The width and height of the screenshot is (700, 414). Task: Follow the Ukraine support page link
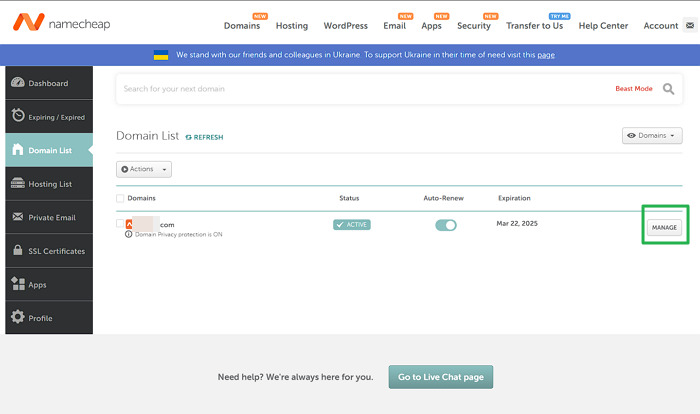[x=546, y=55]
